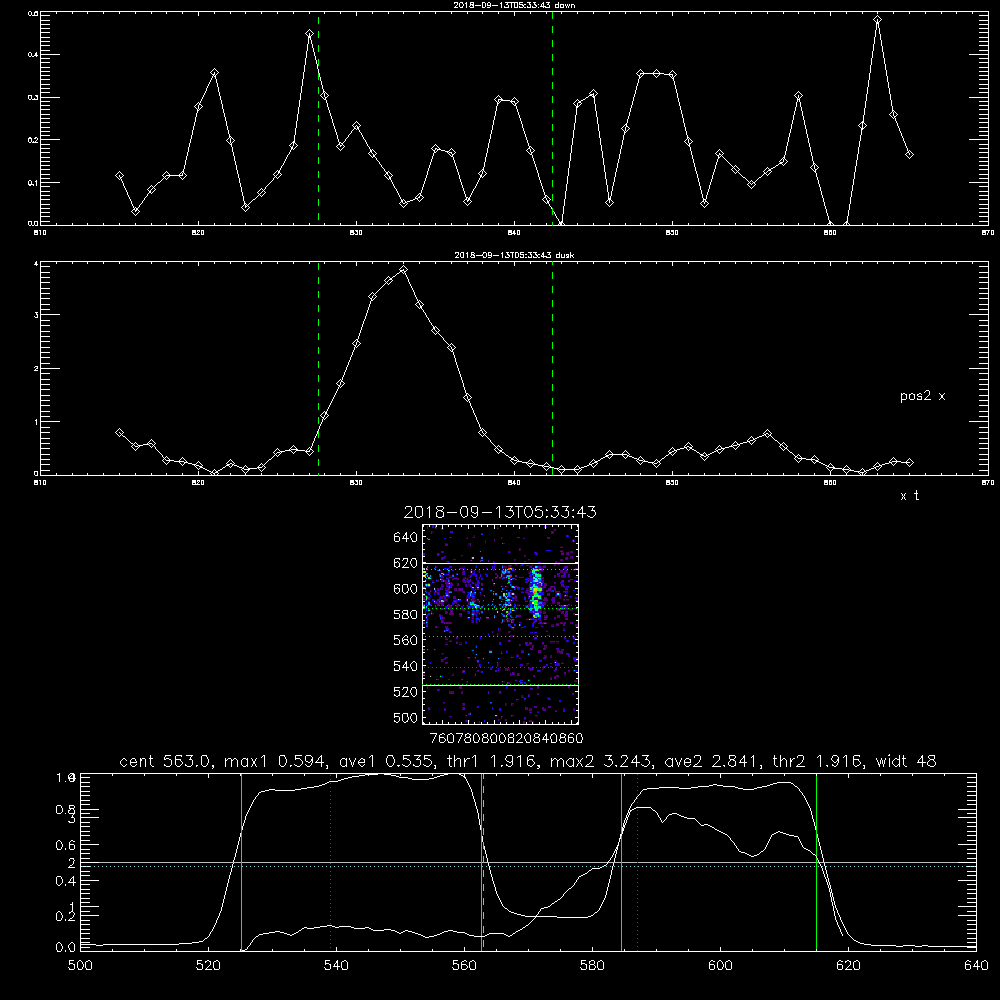The image size is (1000, 1000).
Task: Click the "2018-09-13T05:33:43 dusk" plot title
Action: [514, 255]
